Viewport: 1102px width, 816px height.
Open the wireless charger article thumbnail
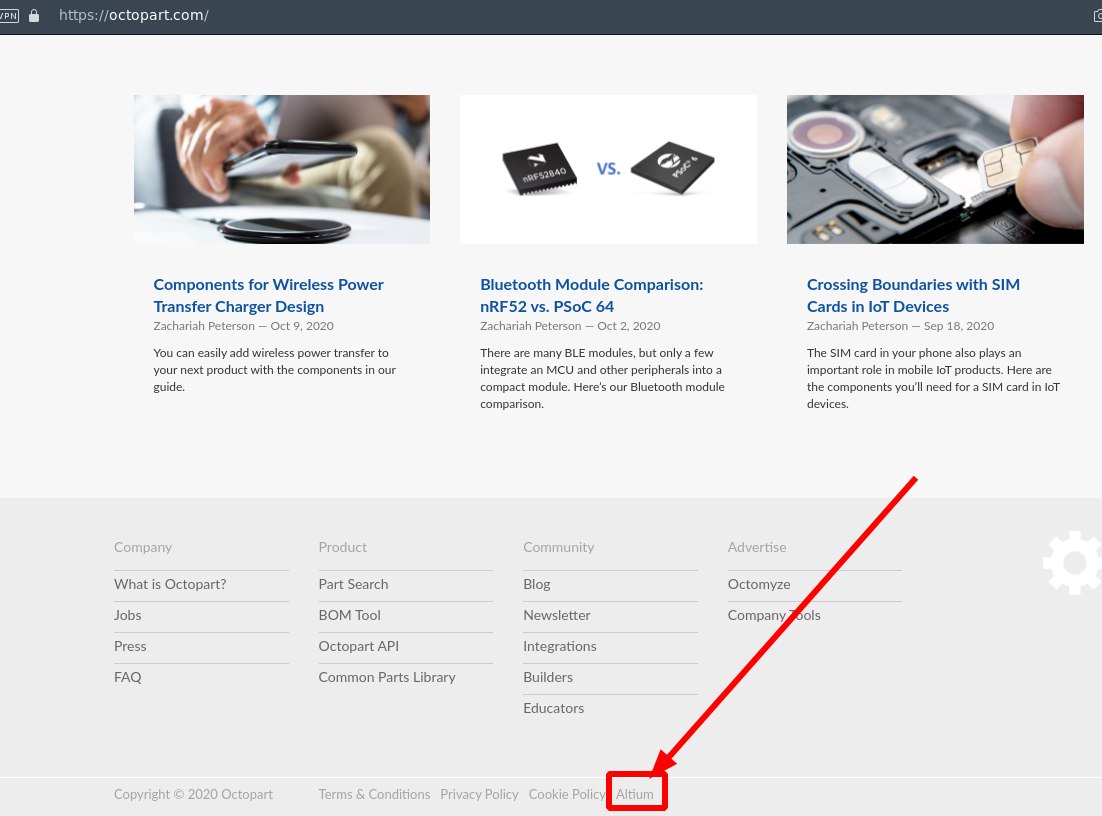coord(282,169)
